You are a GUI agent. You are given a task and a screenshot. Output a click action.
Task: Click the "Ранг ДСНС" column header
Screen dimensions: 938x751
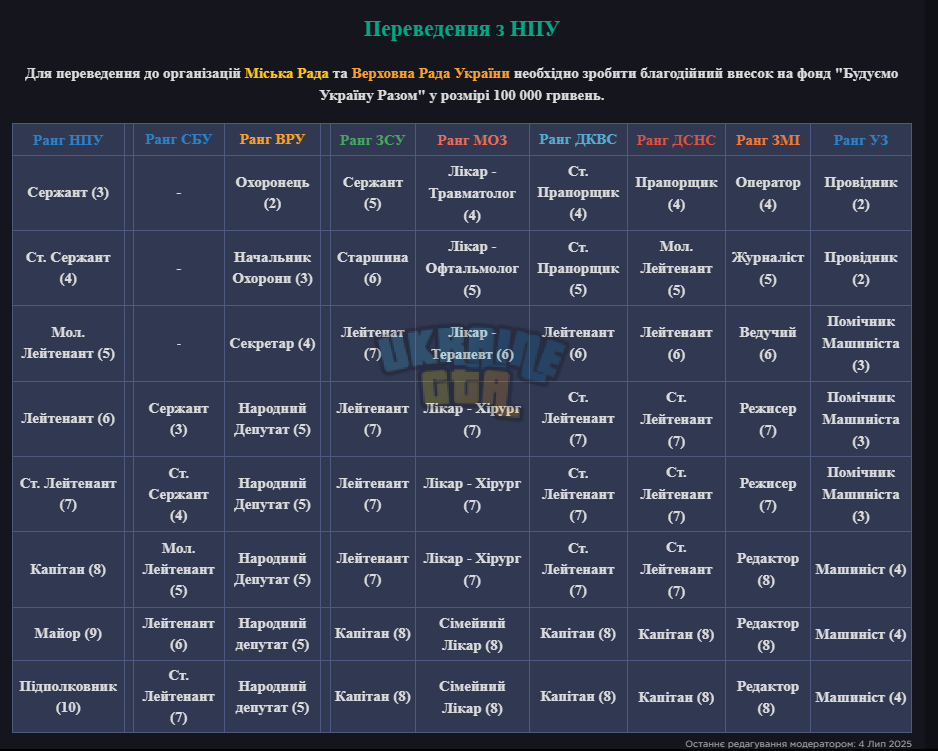(676, 140)
